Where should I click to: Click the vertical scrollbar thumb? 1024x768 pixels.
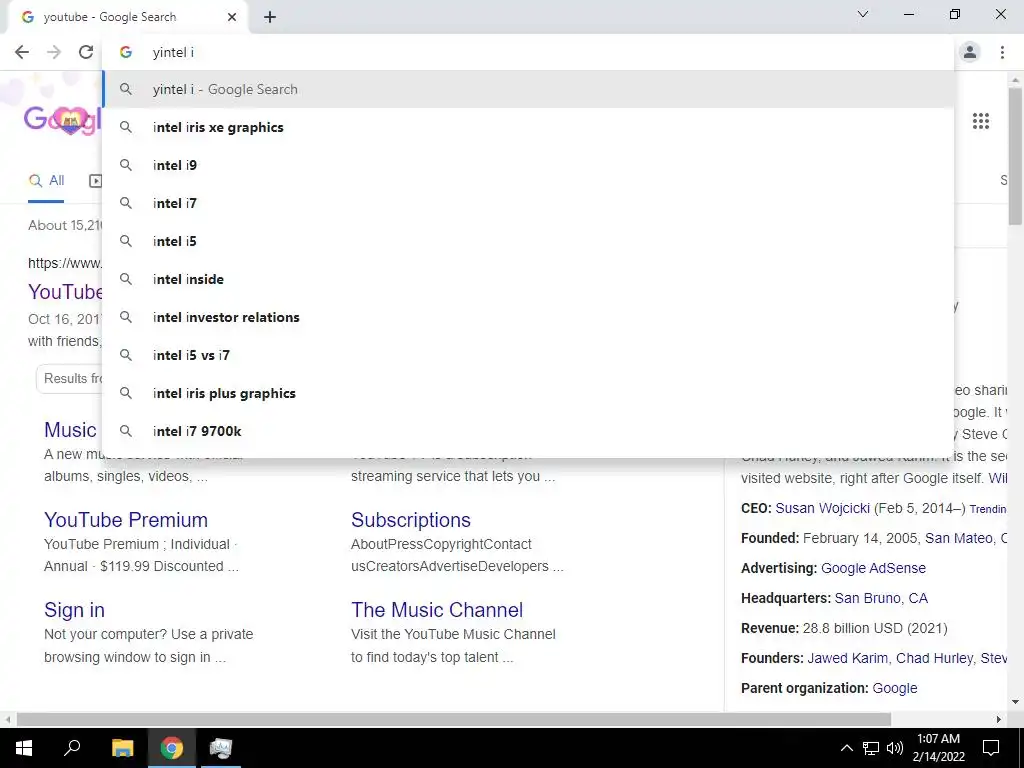(x=1015, y=157)
